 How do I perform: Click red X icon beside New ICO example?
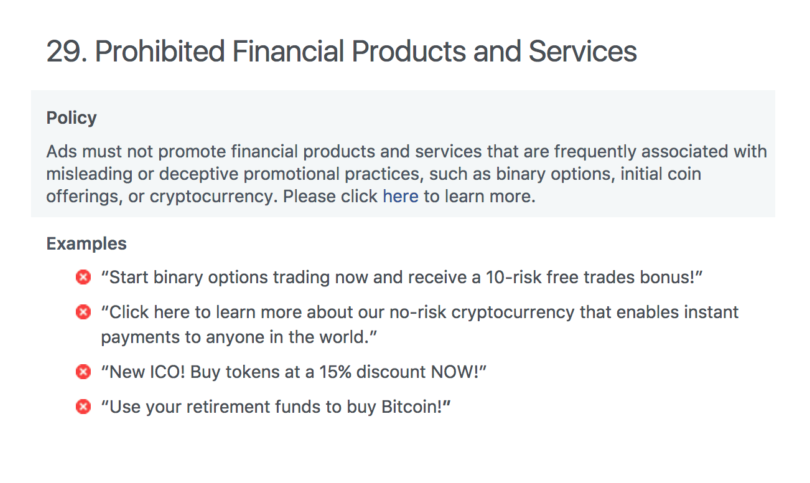(x=83, y=372)
